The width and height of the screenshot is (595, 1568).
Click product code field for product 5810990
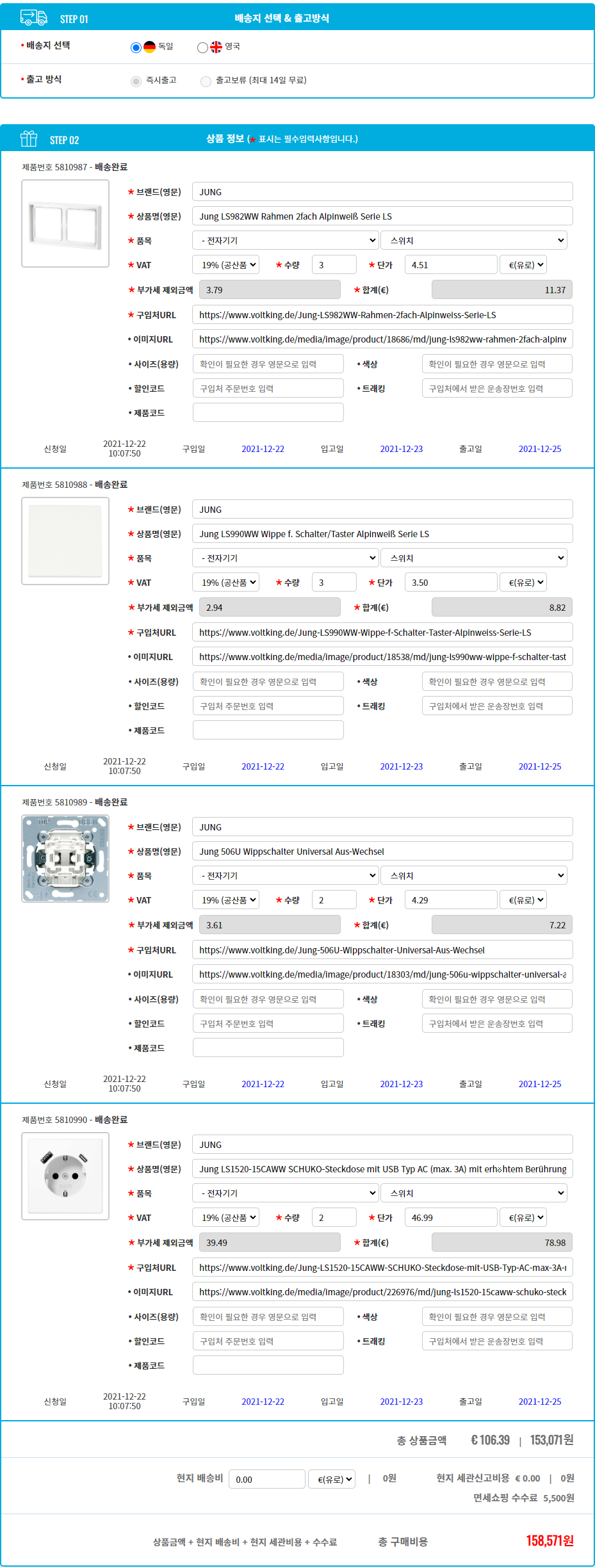tap(268, 1365)
